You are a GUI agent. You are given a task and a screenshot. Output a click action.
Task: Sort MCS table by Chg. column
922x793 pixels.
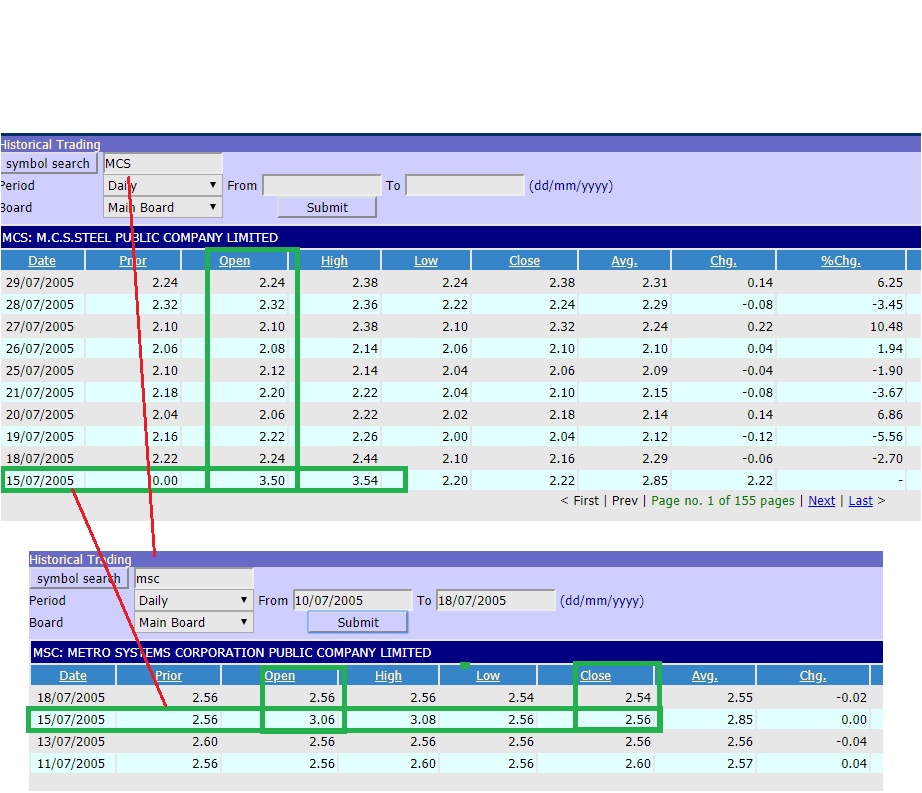click(723, 260)
